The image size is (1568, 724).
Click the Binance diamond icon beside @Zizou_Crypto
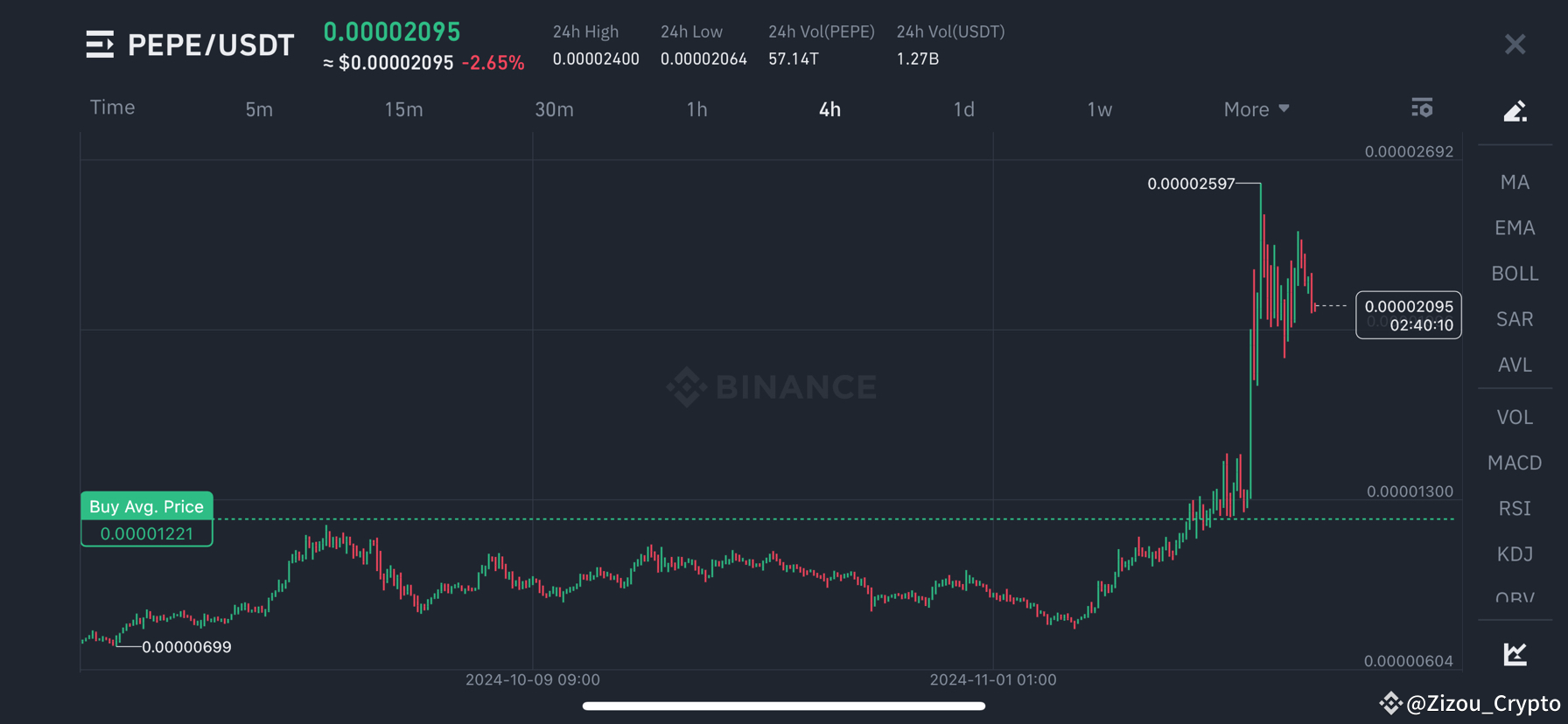tap(1391, 702)
